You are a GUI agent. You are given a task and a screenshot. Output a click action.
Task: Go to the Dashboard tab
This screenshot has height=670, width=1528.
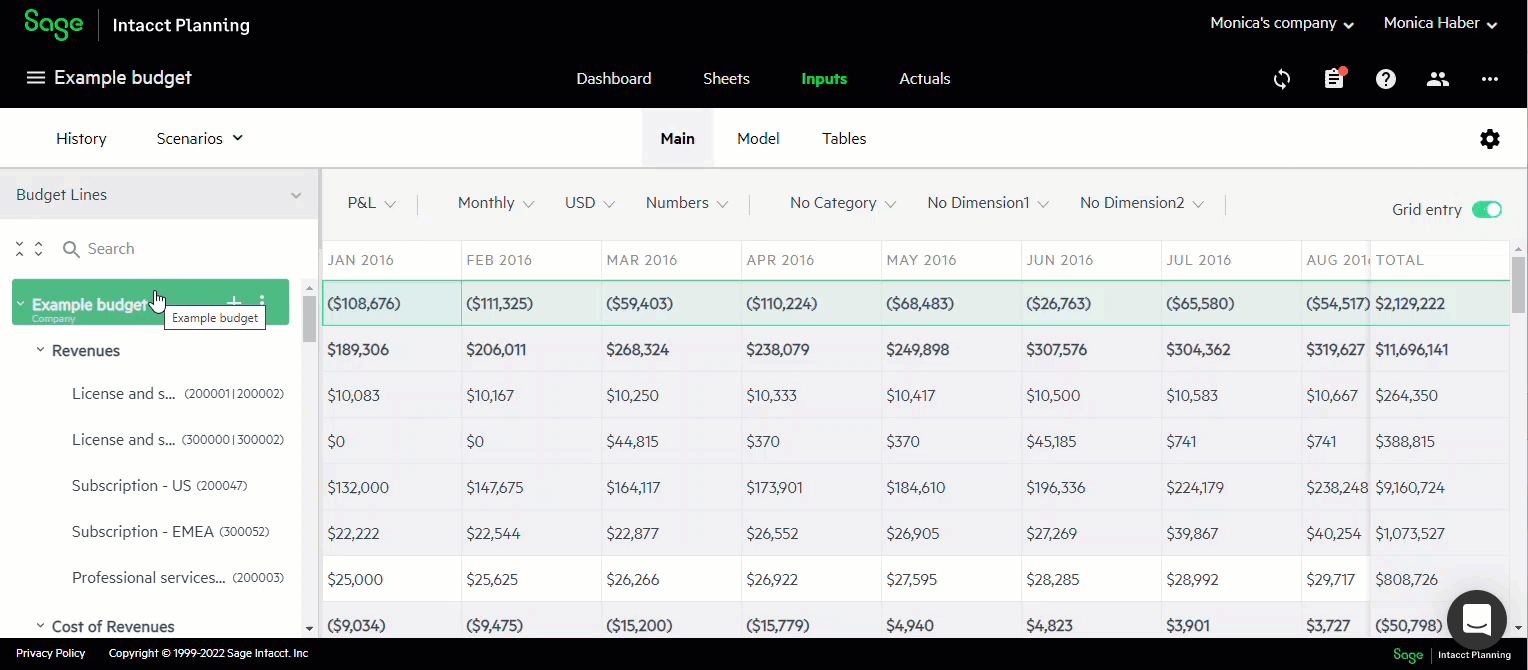[x=614, y=79]
